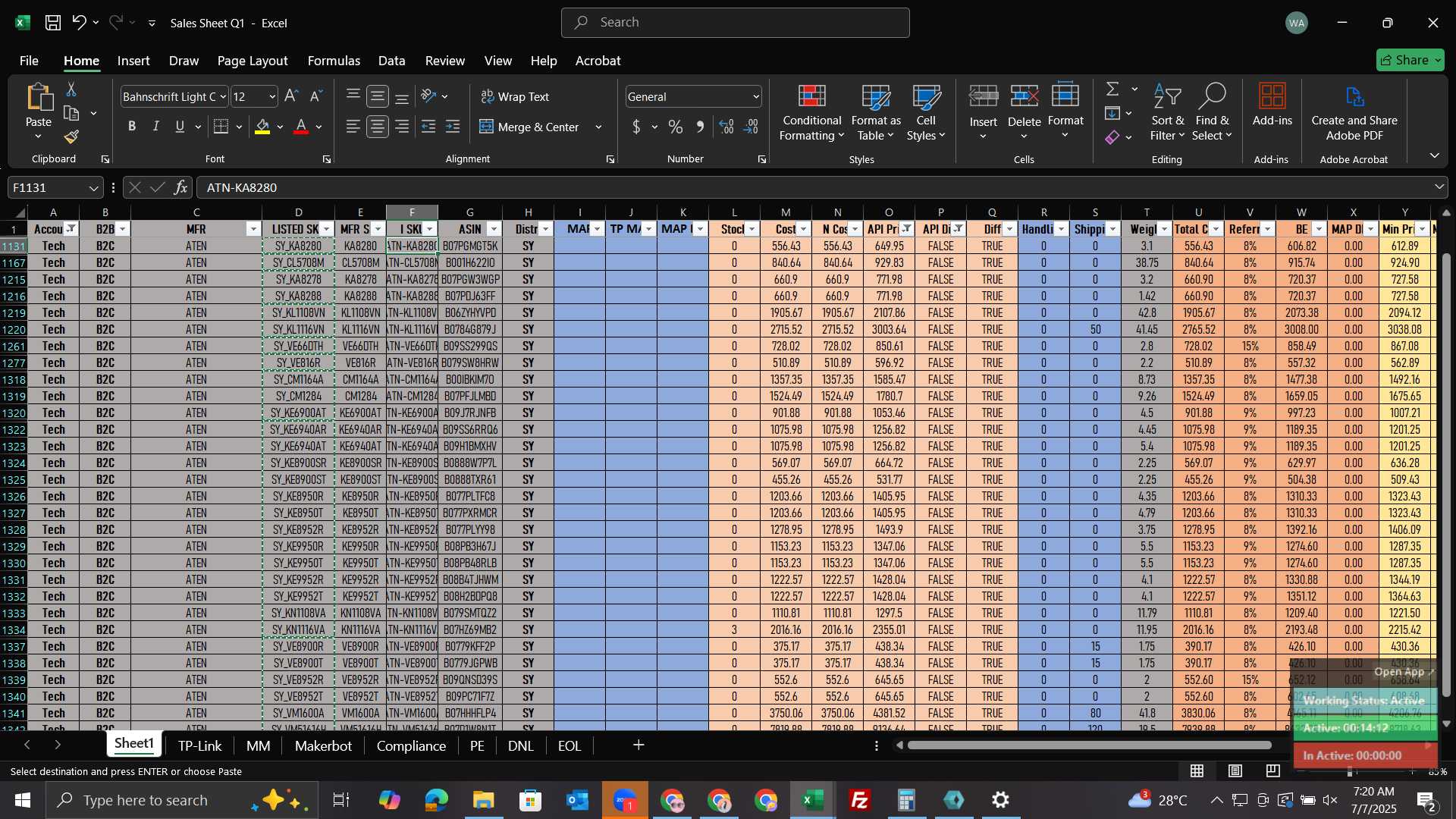Click the Share button
Viewport: 1456px width, 819px height.
click(x=1410, y=60)
